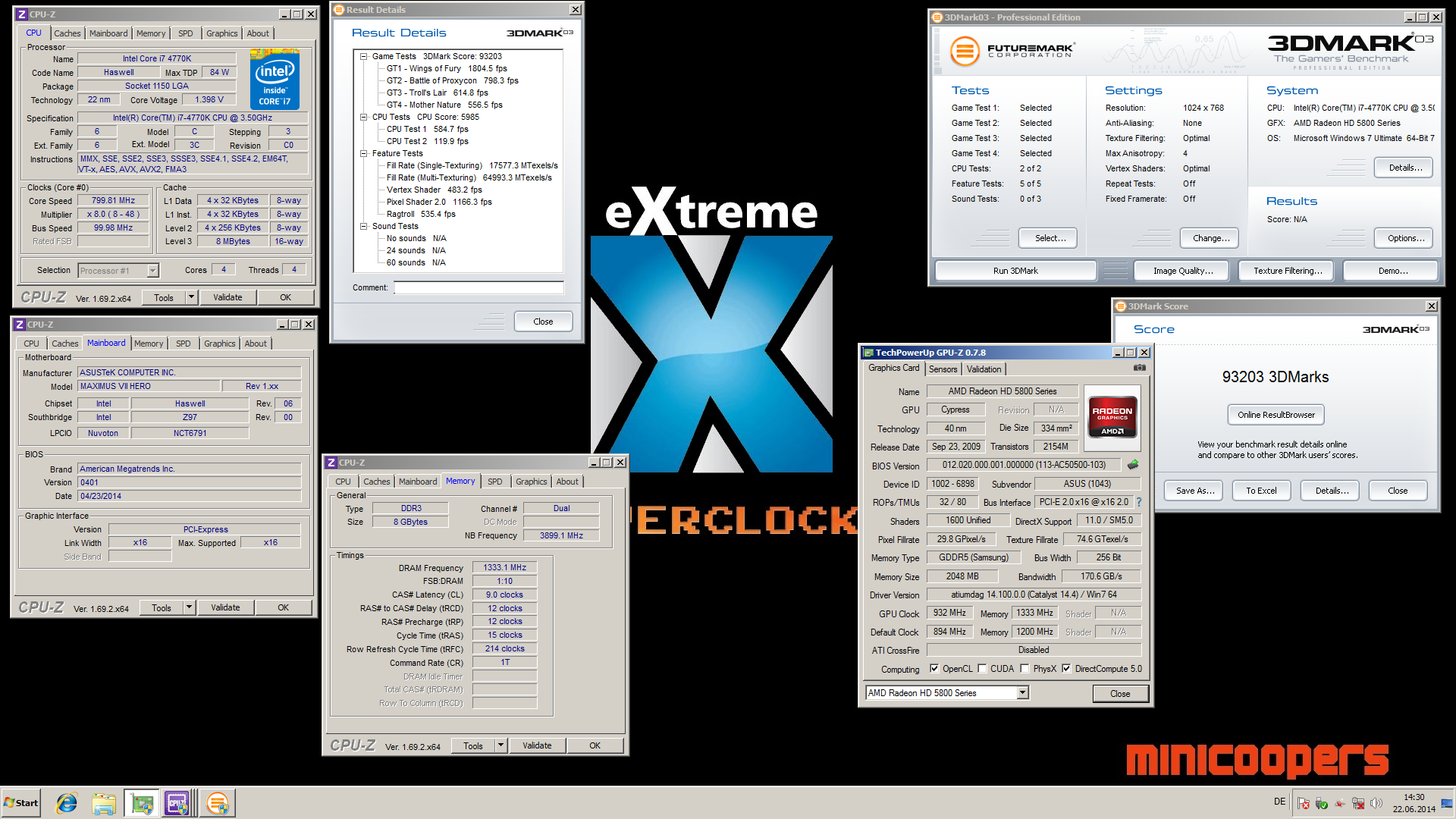The image size is (1456, 819).
Task: Click the Comment input field in Result Details
Action: [x=479, y=287]
